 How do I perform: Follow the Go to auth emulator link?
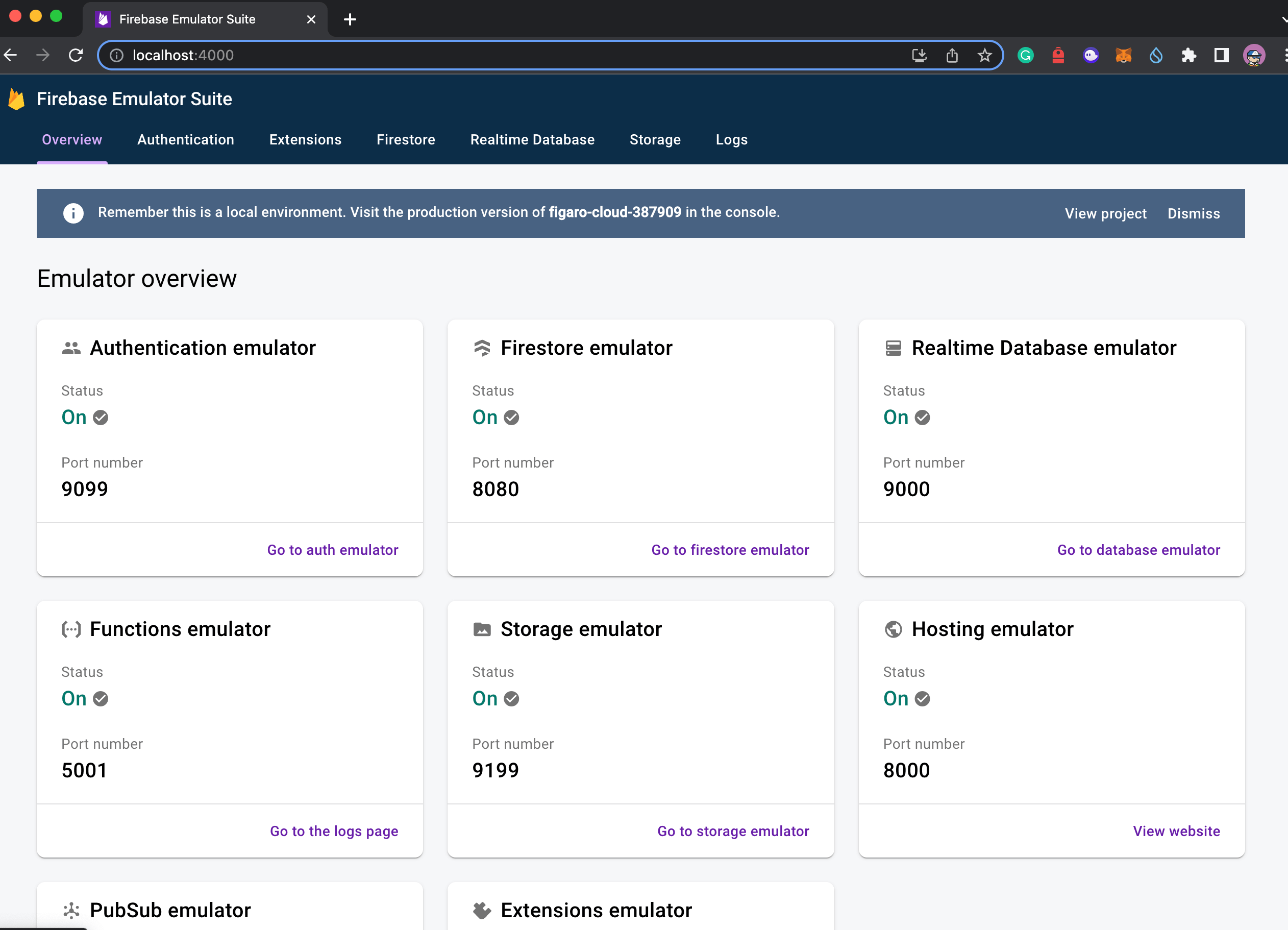(x=332, y=550)
